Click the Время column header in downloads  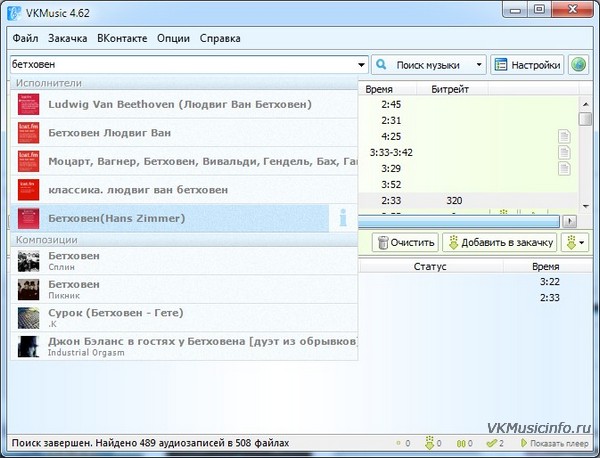(x=546, y=267)
